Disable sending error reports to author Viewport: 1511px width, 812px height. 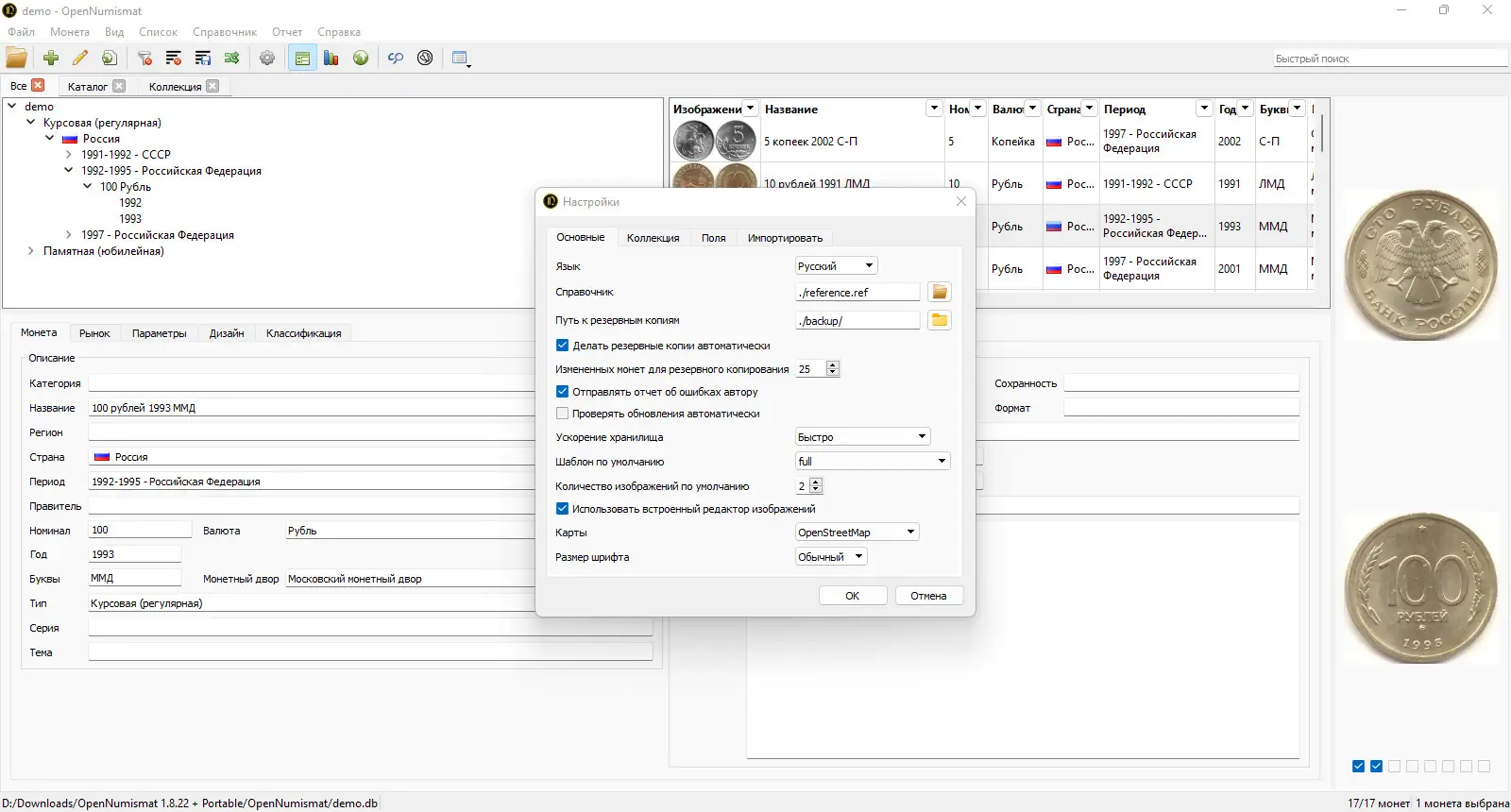[562, 392]
